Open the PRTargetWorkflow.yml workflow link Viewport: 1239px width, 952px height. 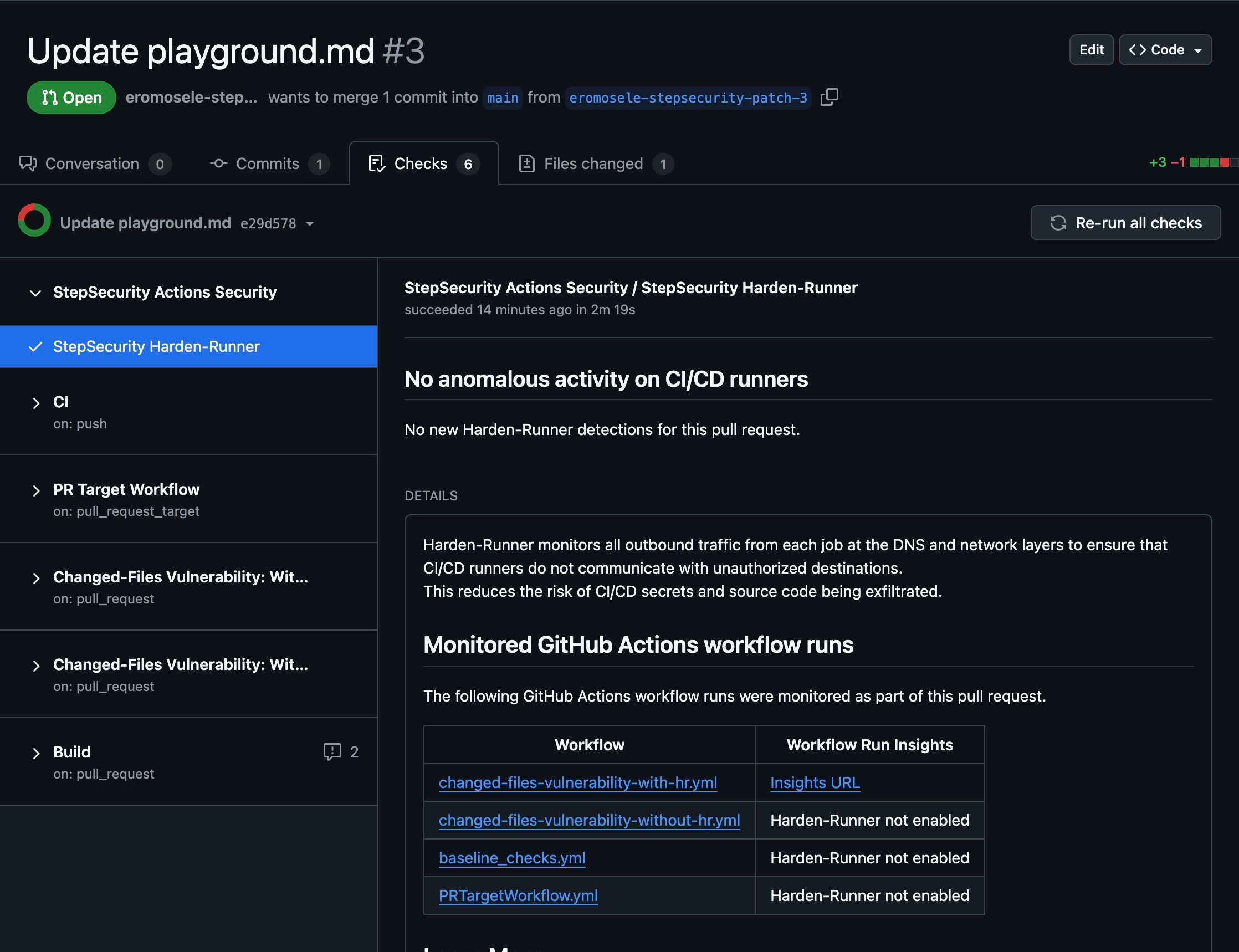pos(518,895)
